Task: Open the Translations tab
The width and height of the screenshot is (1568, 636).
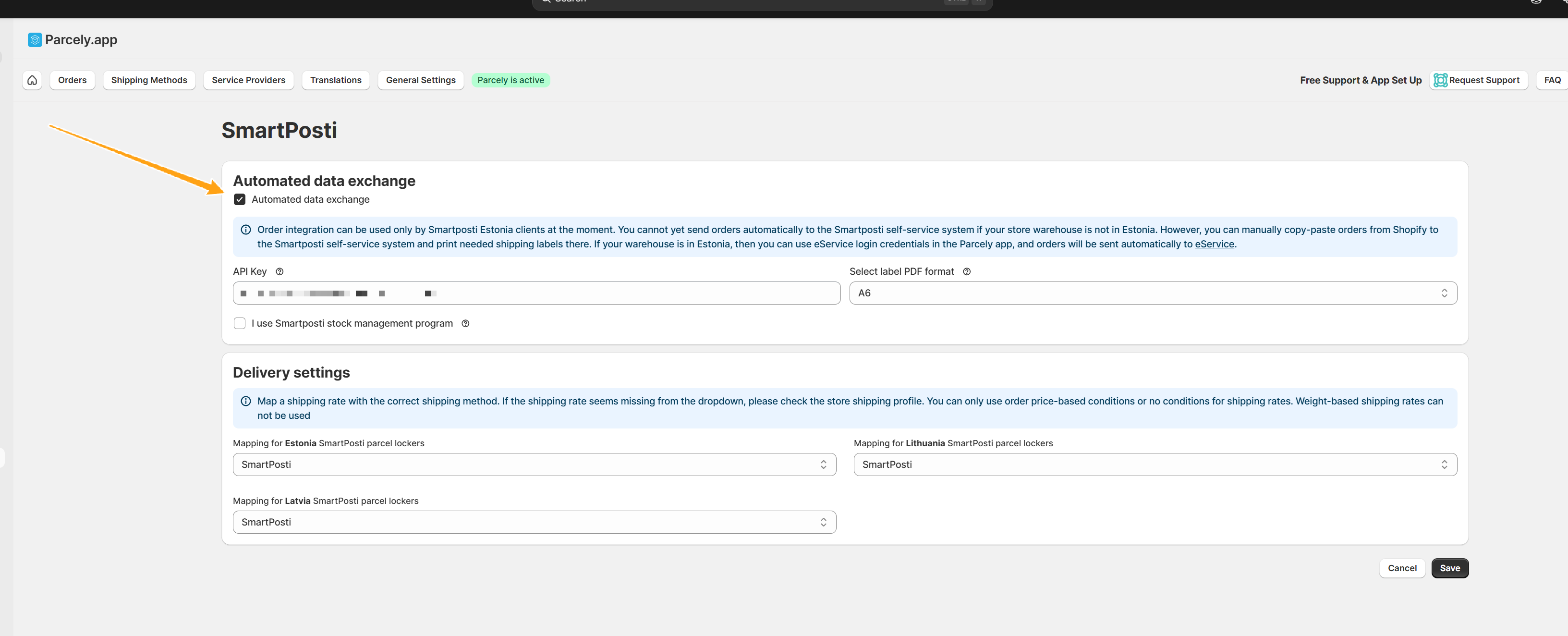Action: [x=335, y=80]
